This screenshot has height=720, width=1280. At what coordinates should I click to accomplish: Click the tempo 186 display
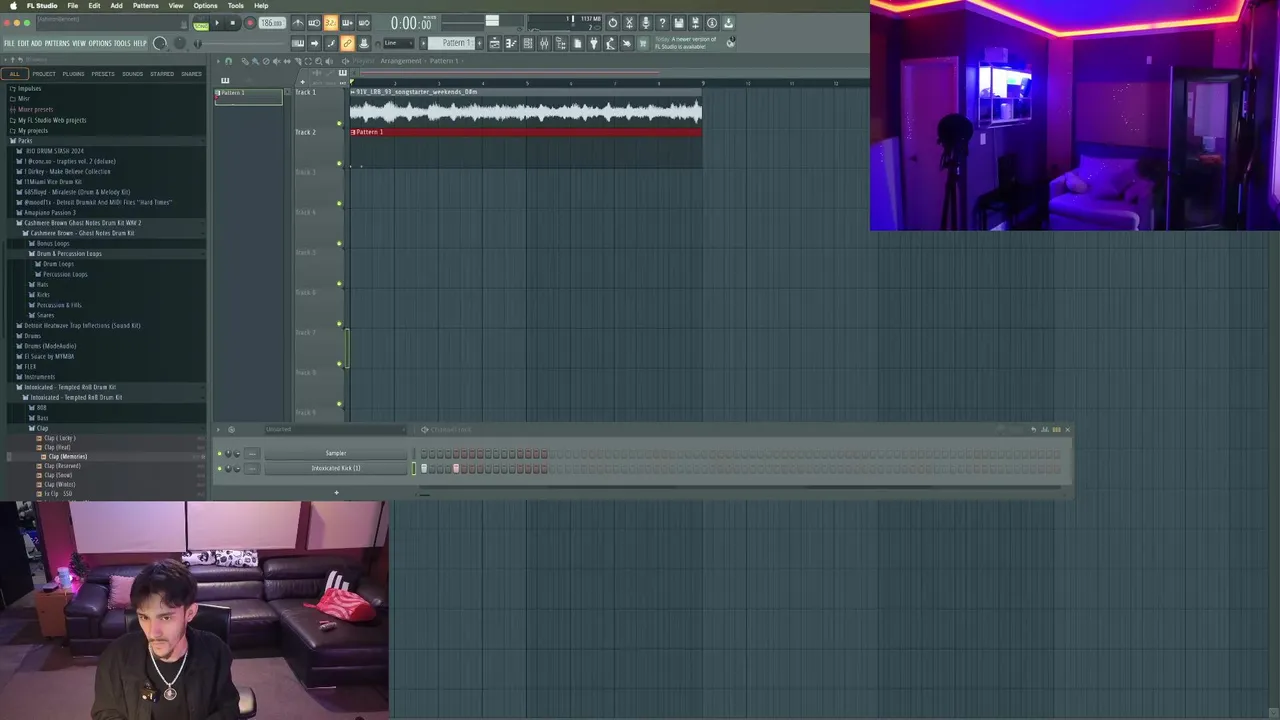[272, 23]
